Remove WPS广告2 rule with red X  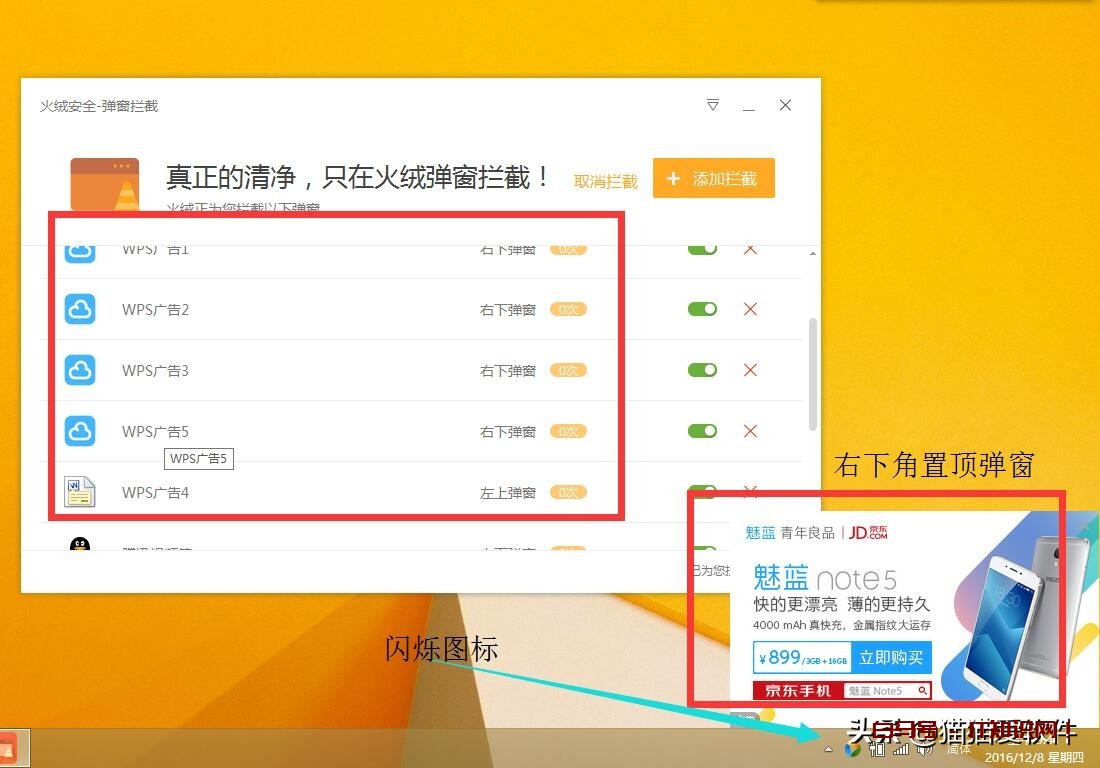(x=750, y=309)
